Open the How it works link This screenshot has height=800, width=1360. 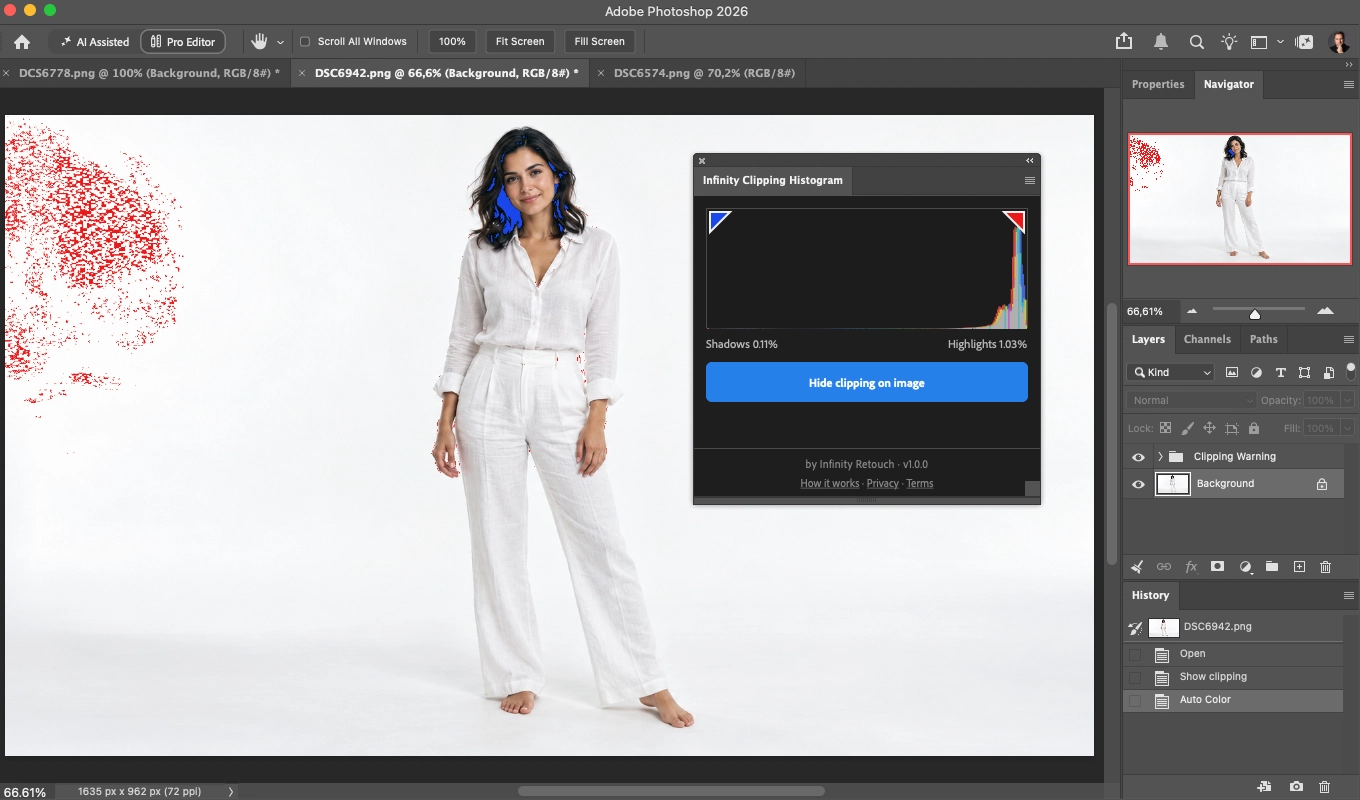coord(829,484)
